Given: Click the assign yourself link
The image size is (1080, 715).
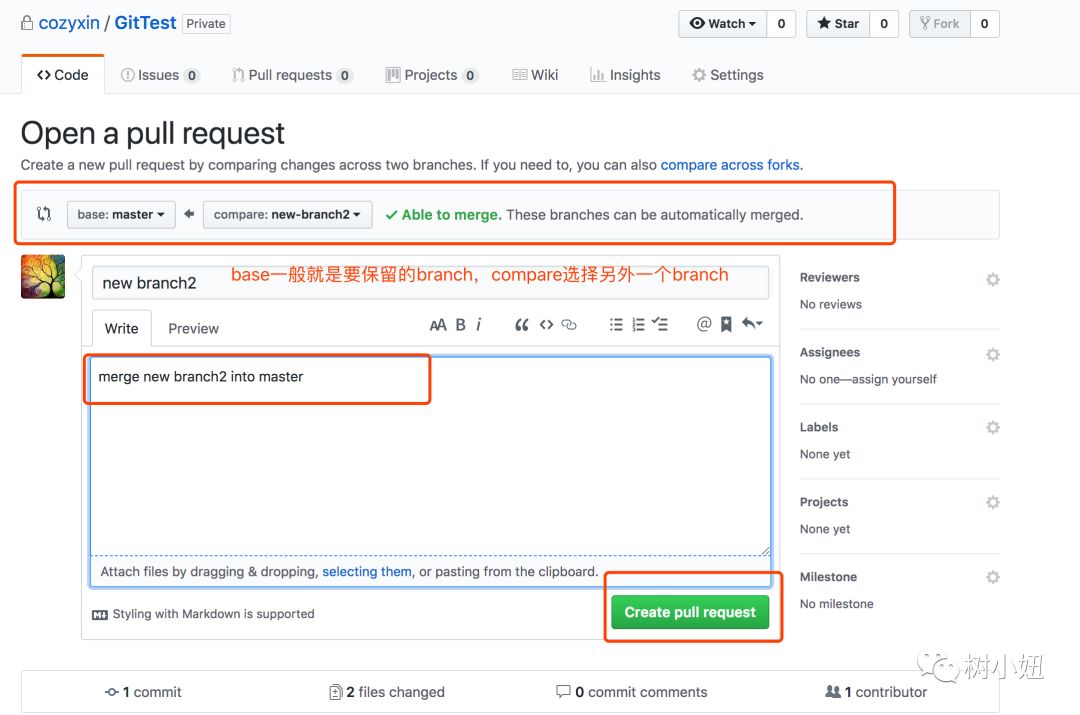Looking at the screenshot, I should tap(894, 379).
